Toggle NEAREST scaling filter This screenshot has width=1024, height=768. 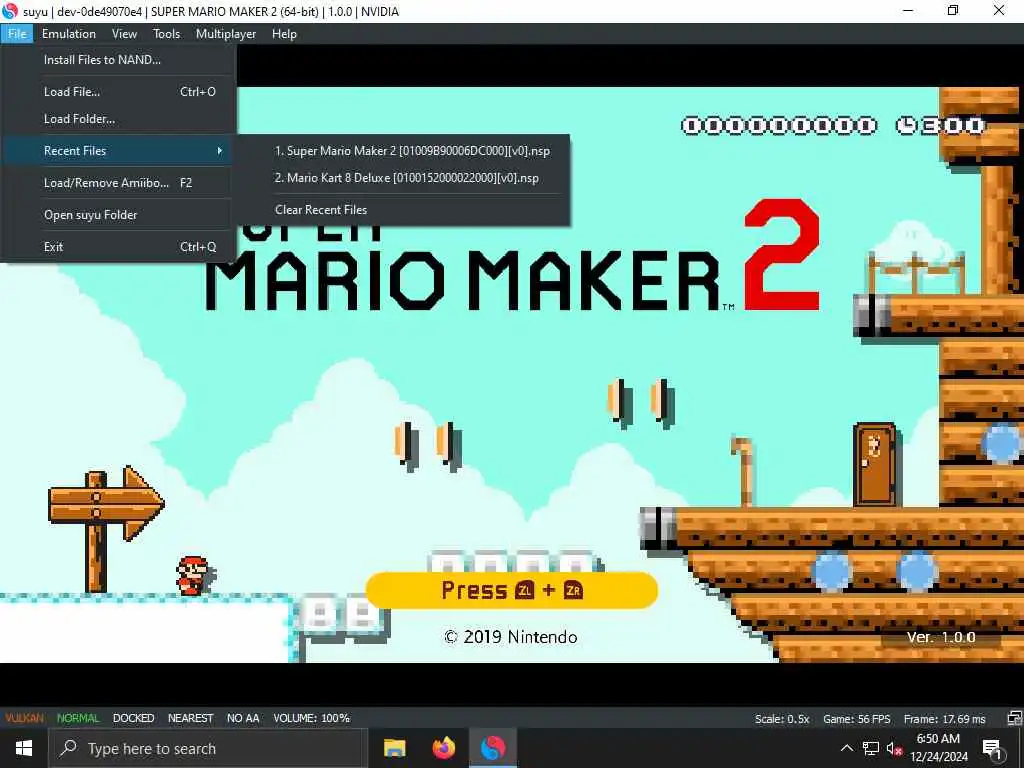190,718
